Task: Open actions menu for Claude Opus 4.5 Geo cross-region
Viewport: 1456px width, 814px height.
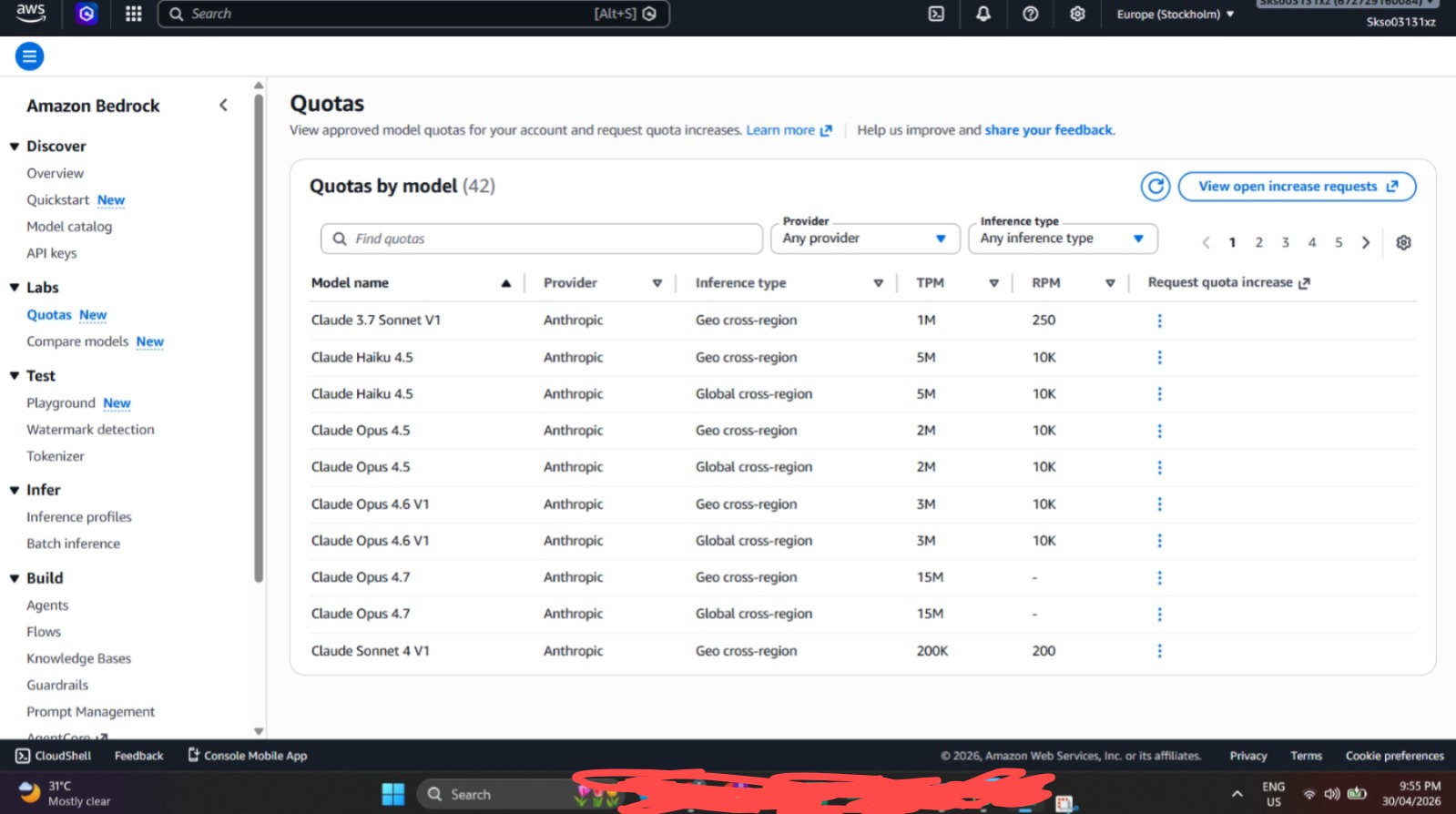Action: 1159,431
